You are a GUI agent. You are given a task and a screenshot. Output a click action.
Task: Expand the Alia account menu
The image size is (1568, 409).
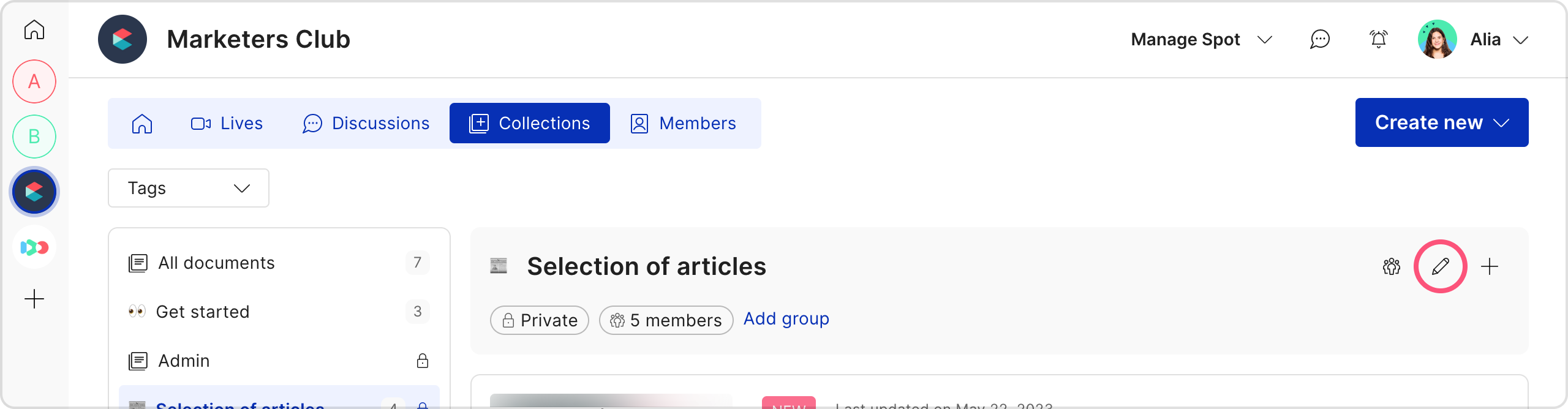pos(1498,40)
